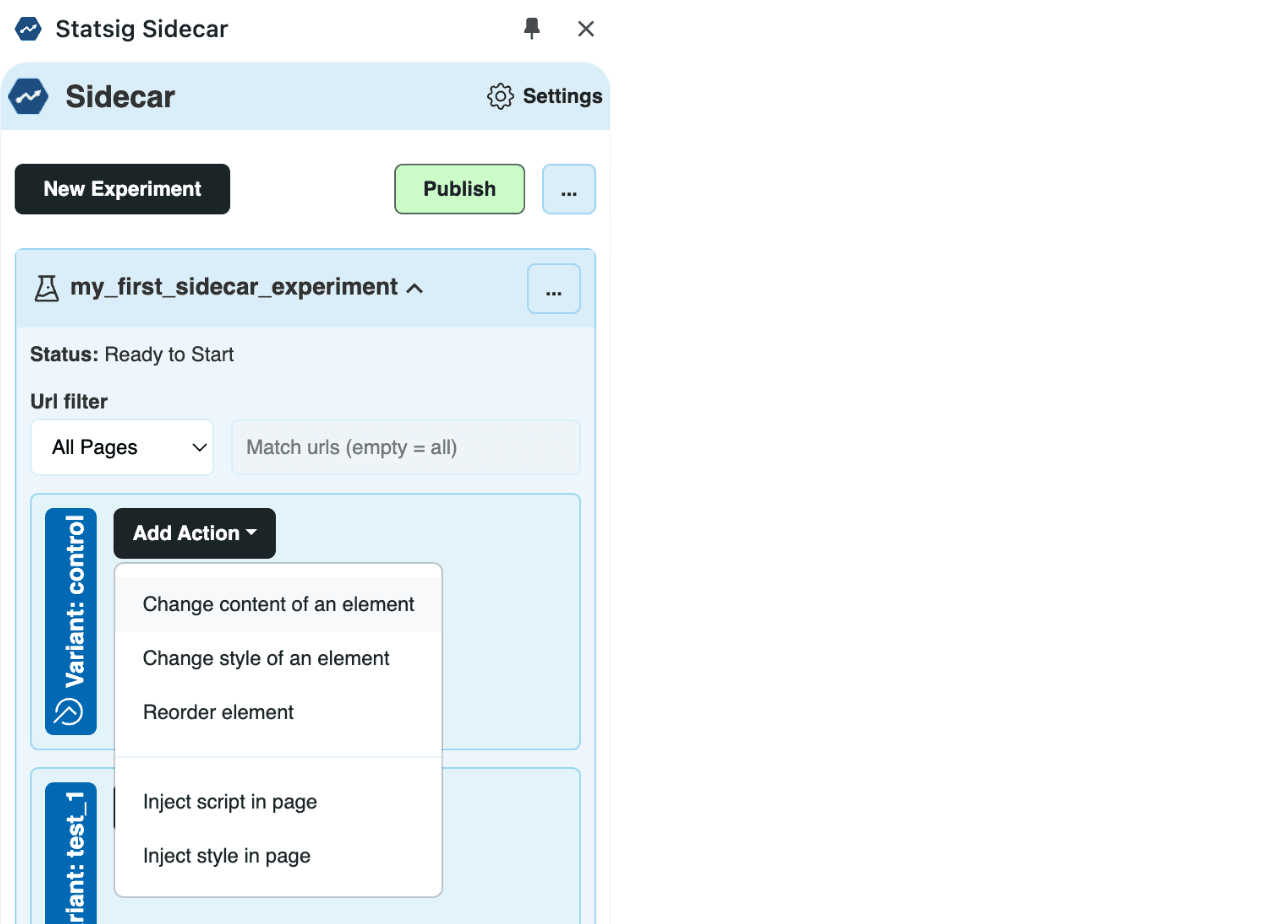Click the experiment flask icon
This screenshot has height=924, width=1284.
(47, 288)
